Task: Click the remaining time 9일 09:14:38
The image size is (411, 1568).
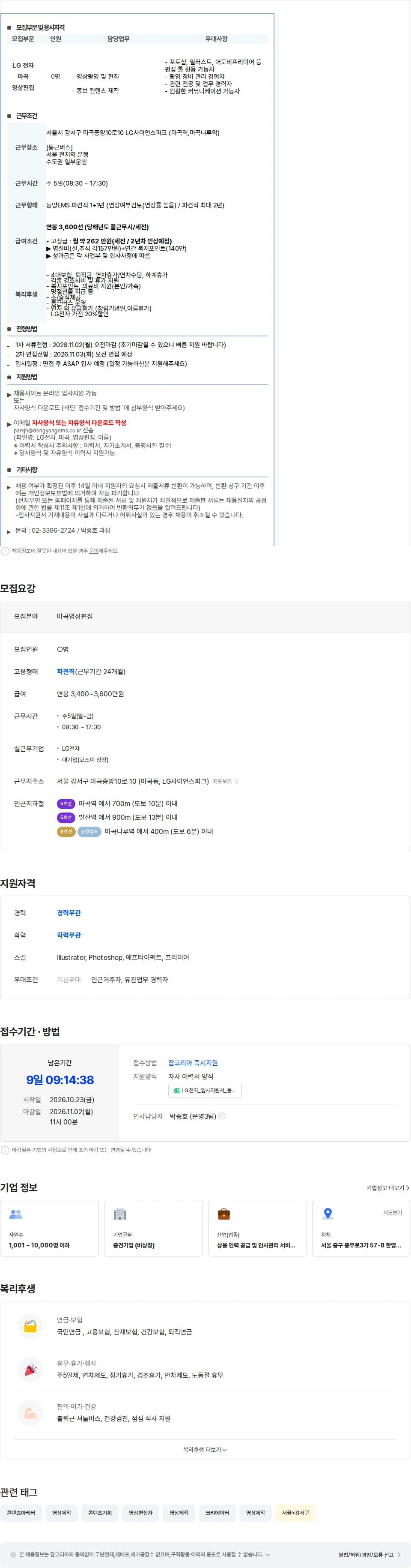Action: (x=60, y=1080)
